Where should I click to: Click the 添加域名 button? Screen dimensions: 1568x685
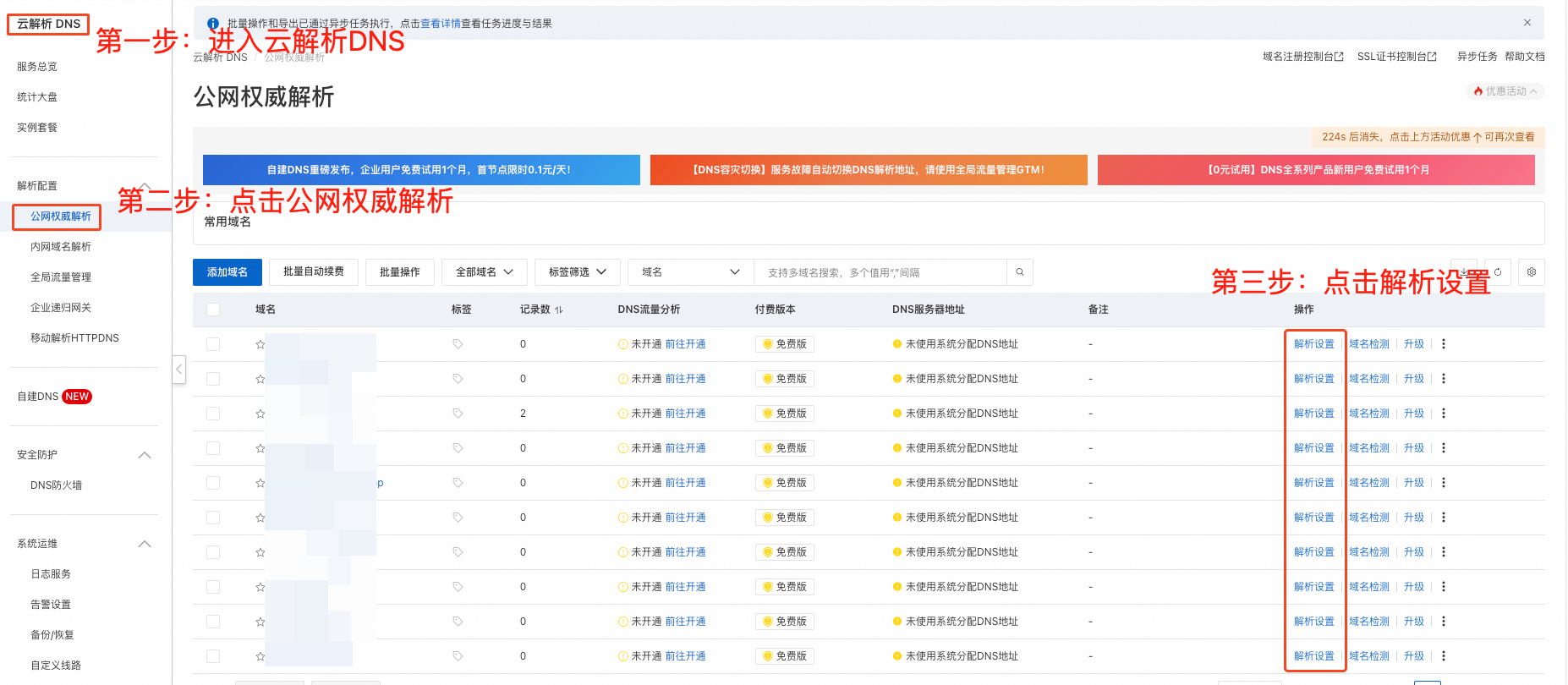pyautogui.click(x=228, y=272)
